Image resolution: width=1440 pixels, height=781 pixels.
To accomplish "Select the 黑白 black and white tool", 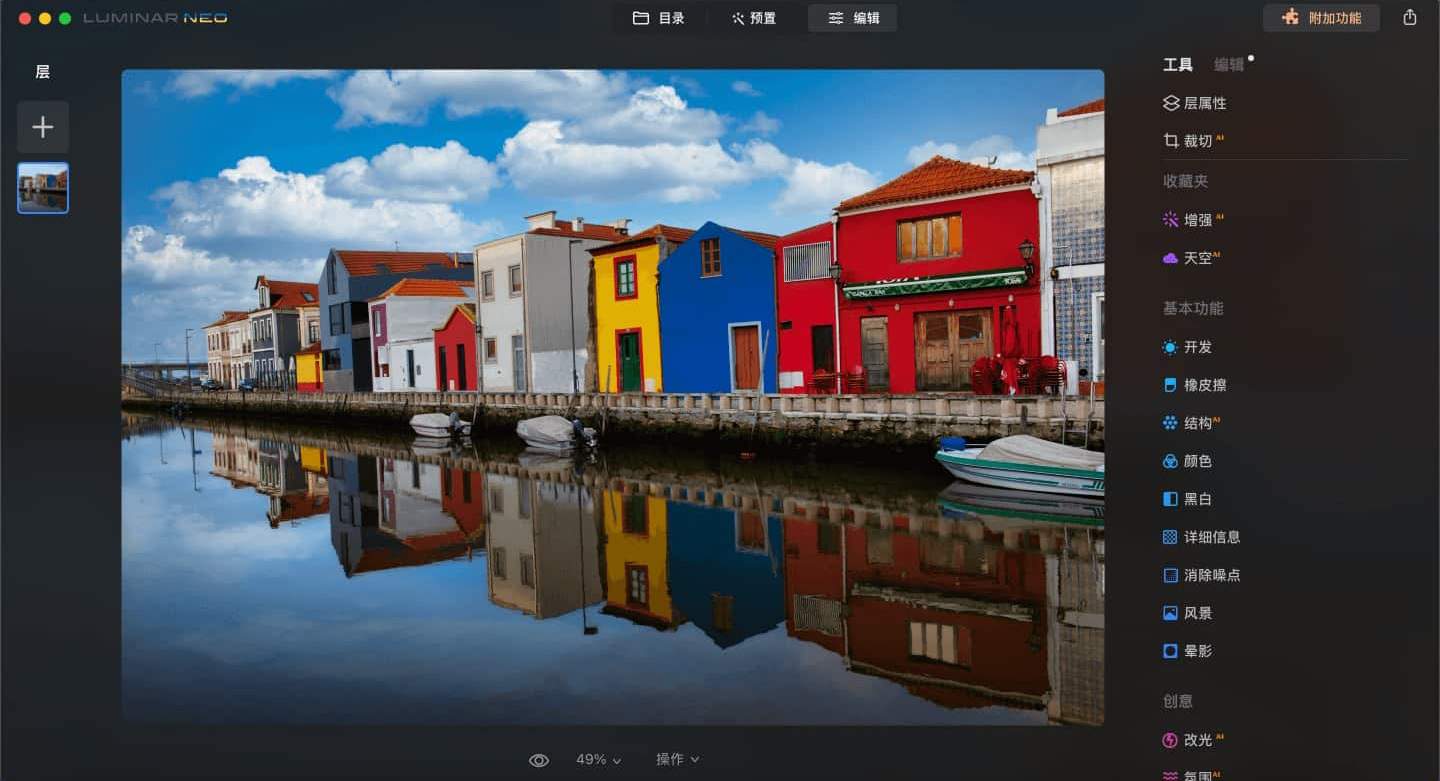I will point(1196,499).
